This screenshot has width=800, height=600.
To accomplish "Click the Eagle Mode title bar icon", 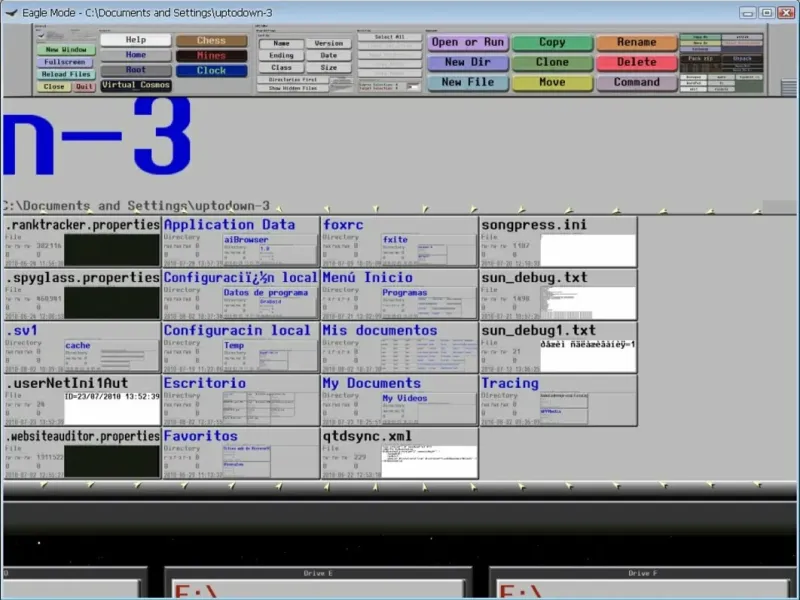I will tap(11, 12).
